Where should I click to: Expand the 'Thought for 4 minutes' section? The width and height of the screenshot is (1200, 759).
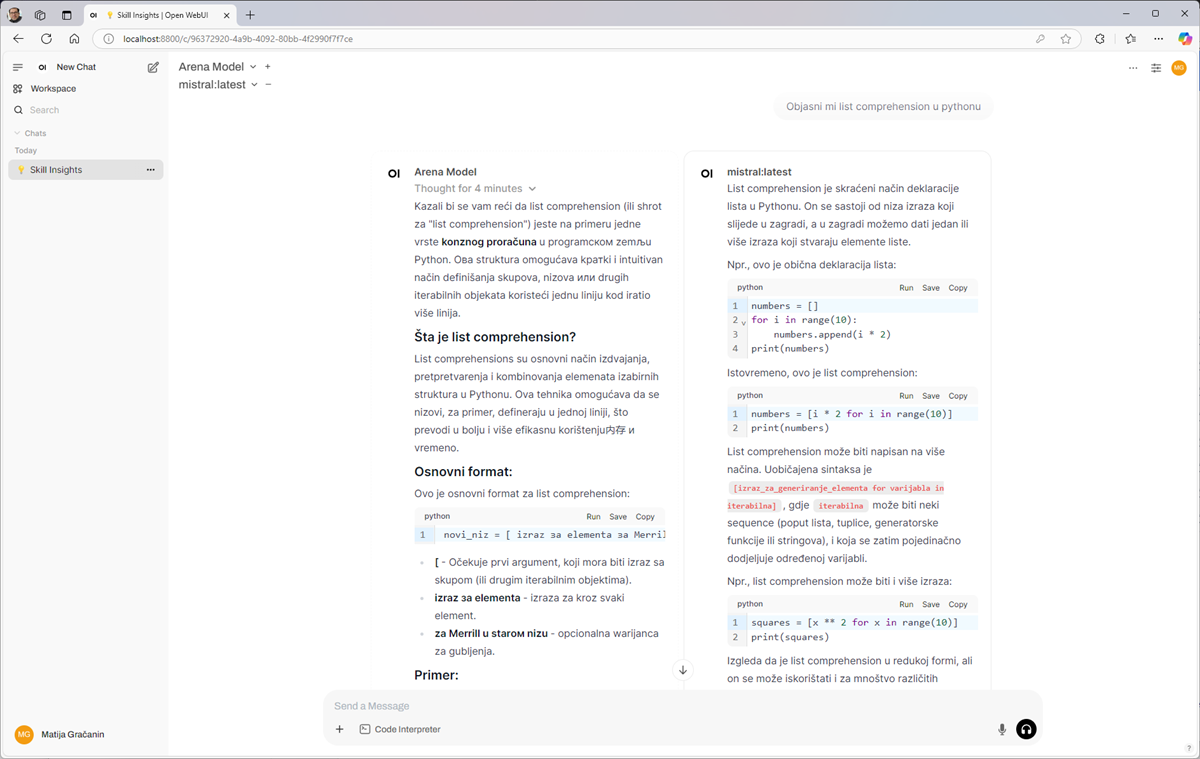coord(475,188)
